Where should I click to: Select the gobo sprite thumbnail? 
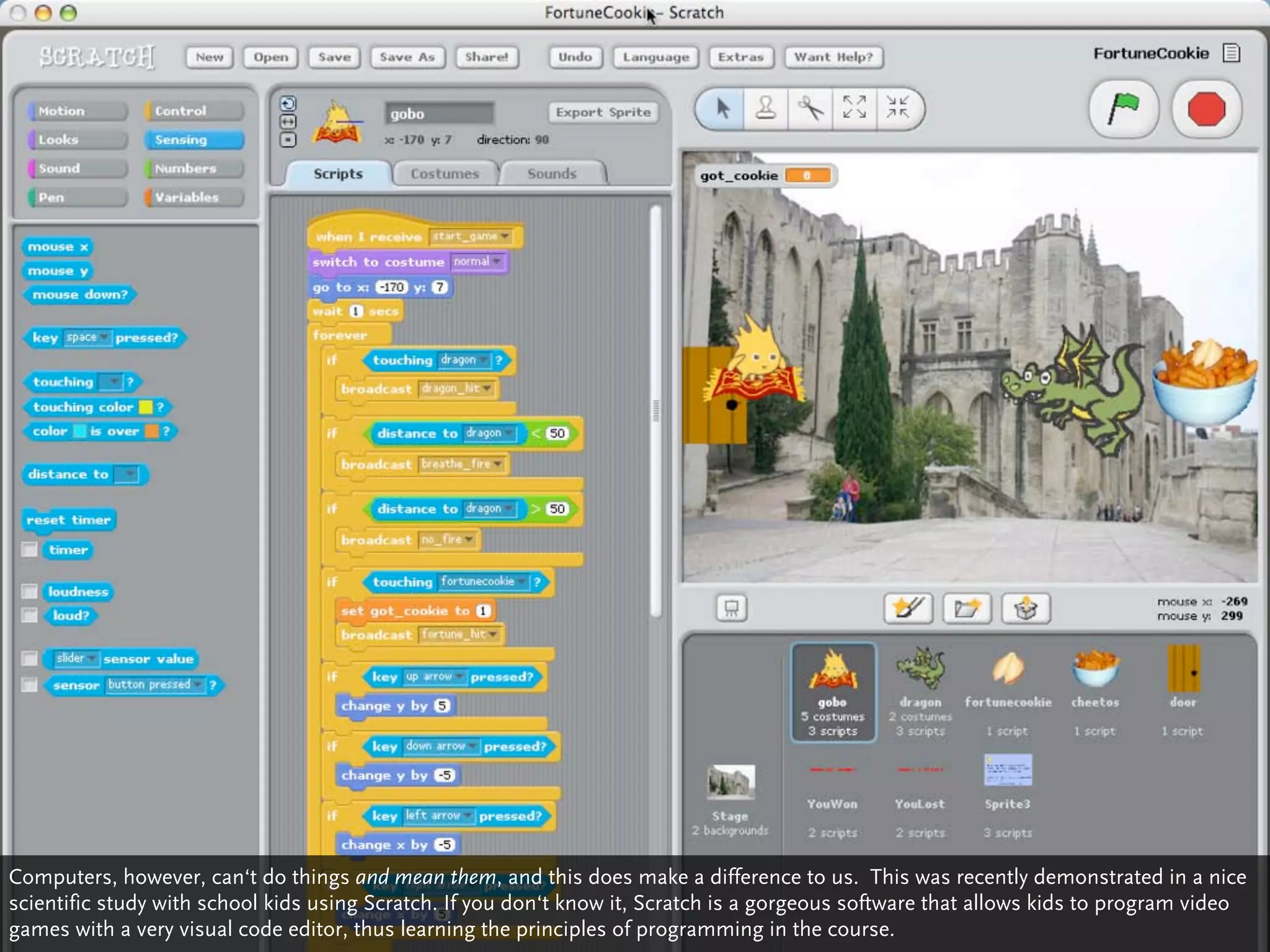tap(833, 692)
